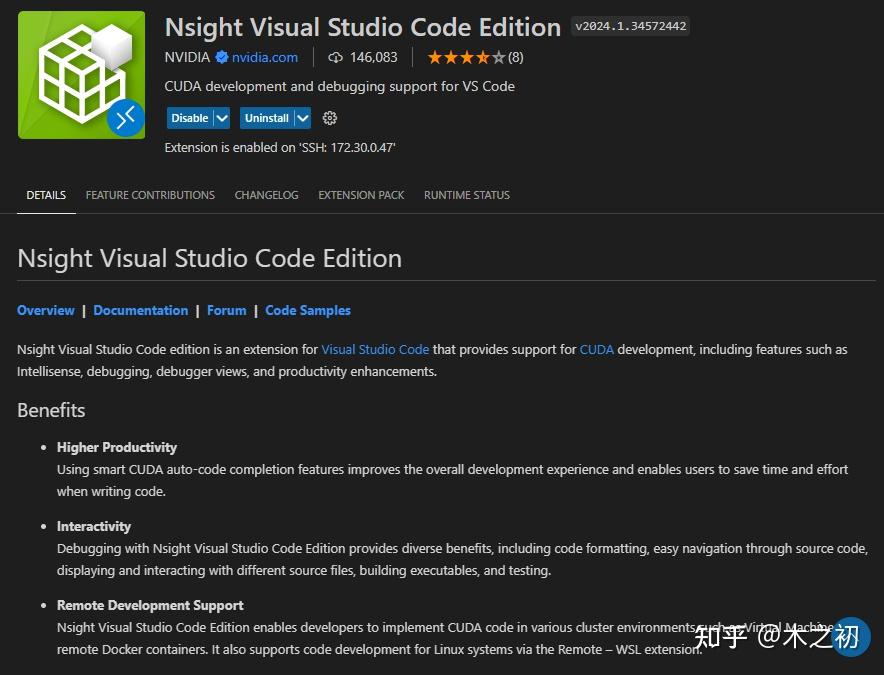Click the Uninstall button
This screenshot has width=884, height=675.
coord(266,118)
